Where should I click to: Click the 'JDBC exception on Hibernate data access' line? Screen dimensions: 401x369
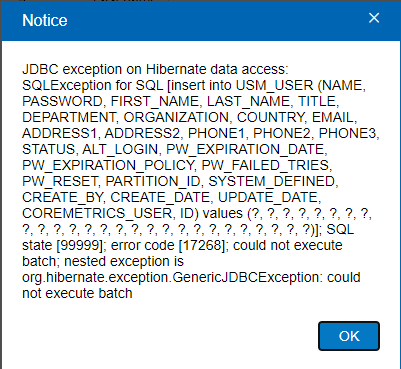point(155,70)
